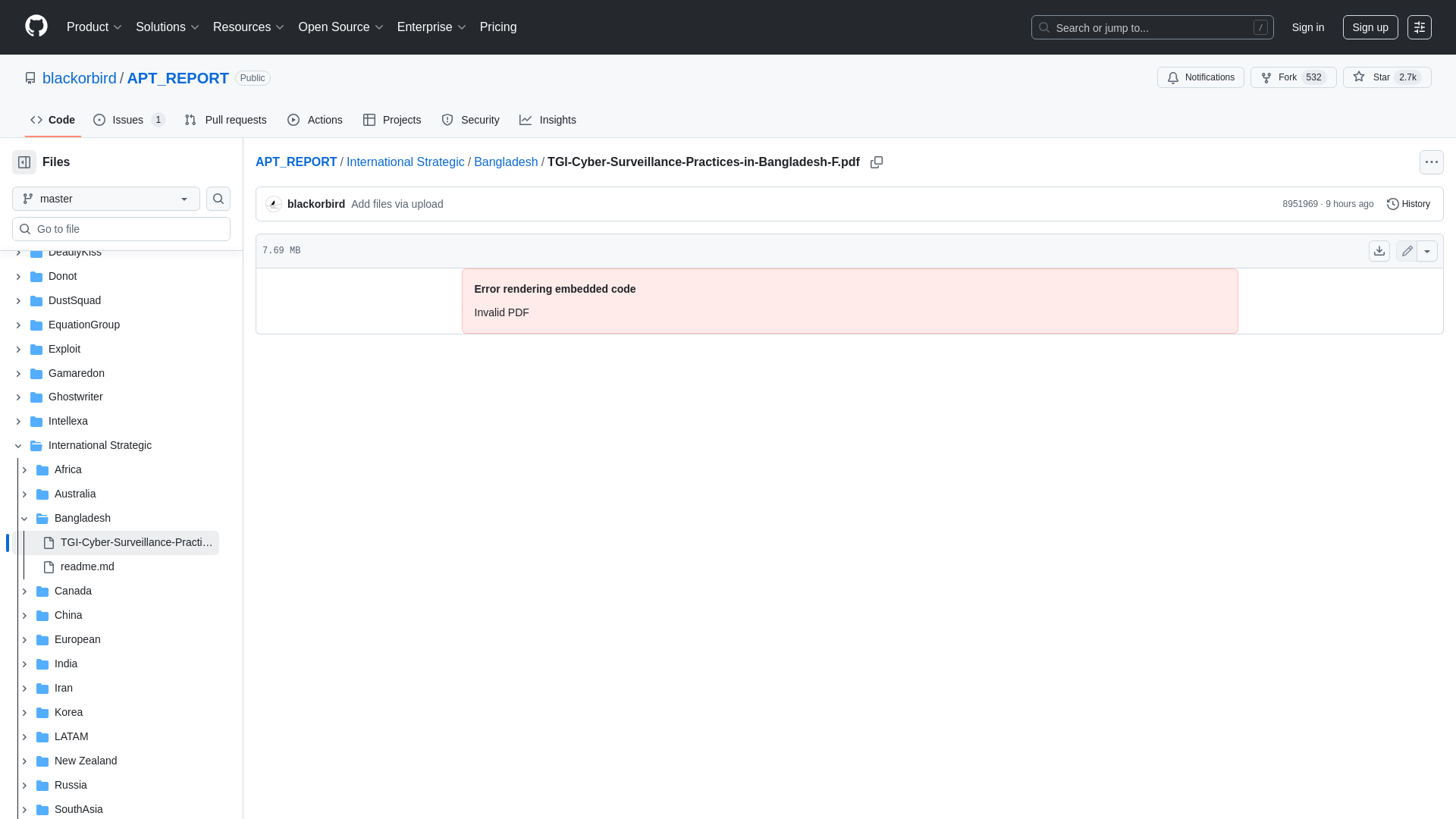Viewport: 1456px width, 819px height.
Task: Open the master branch selector
Action: [x=106, y=199]
